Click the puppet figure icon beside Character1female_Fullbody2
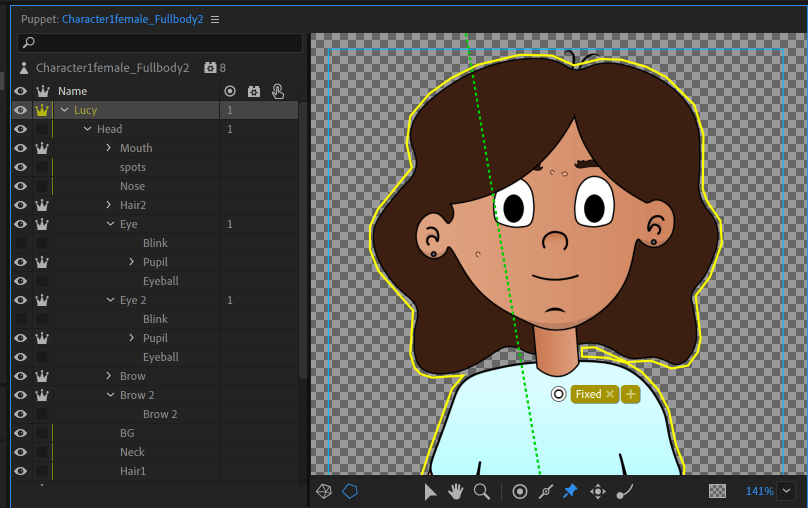 [24, 67]
